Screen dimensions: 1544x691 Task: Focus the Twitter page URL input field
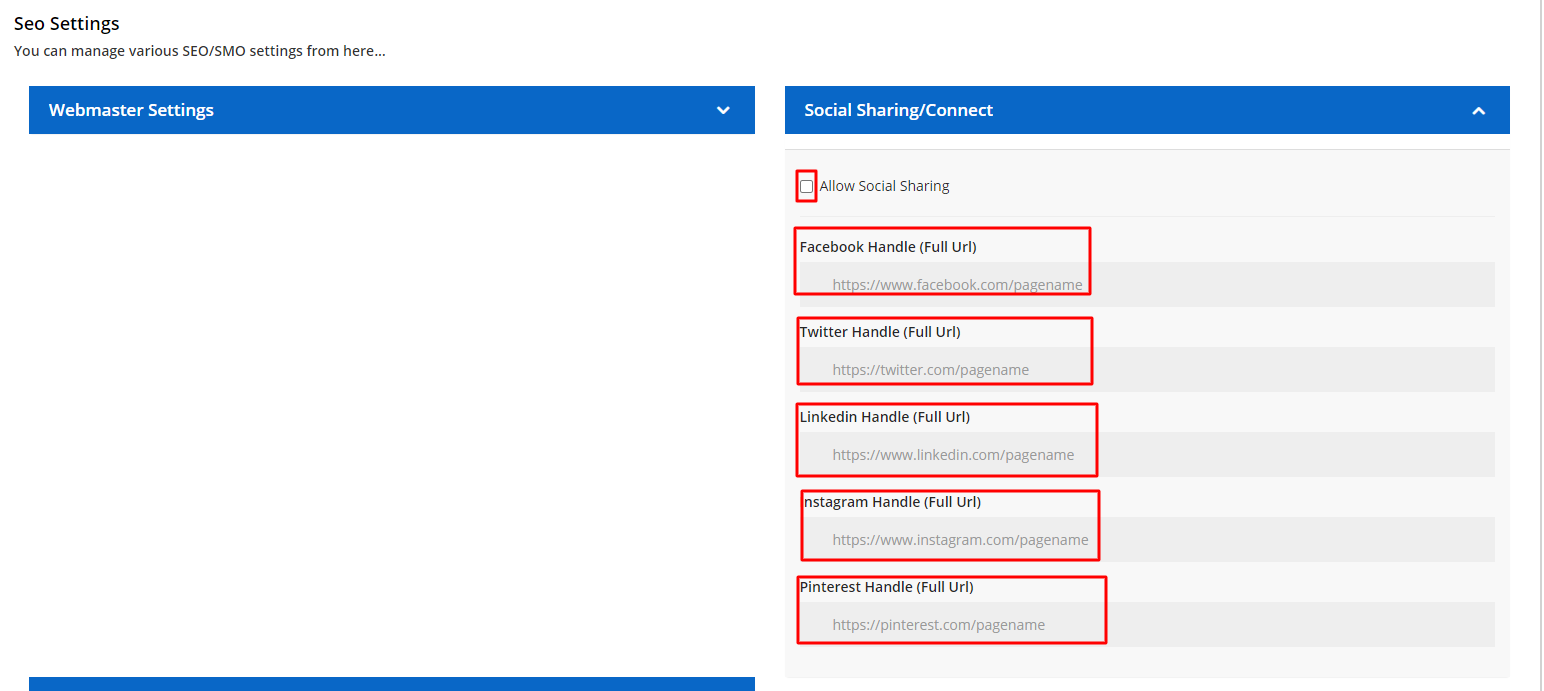(1146, 370)
